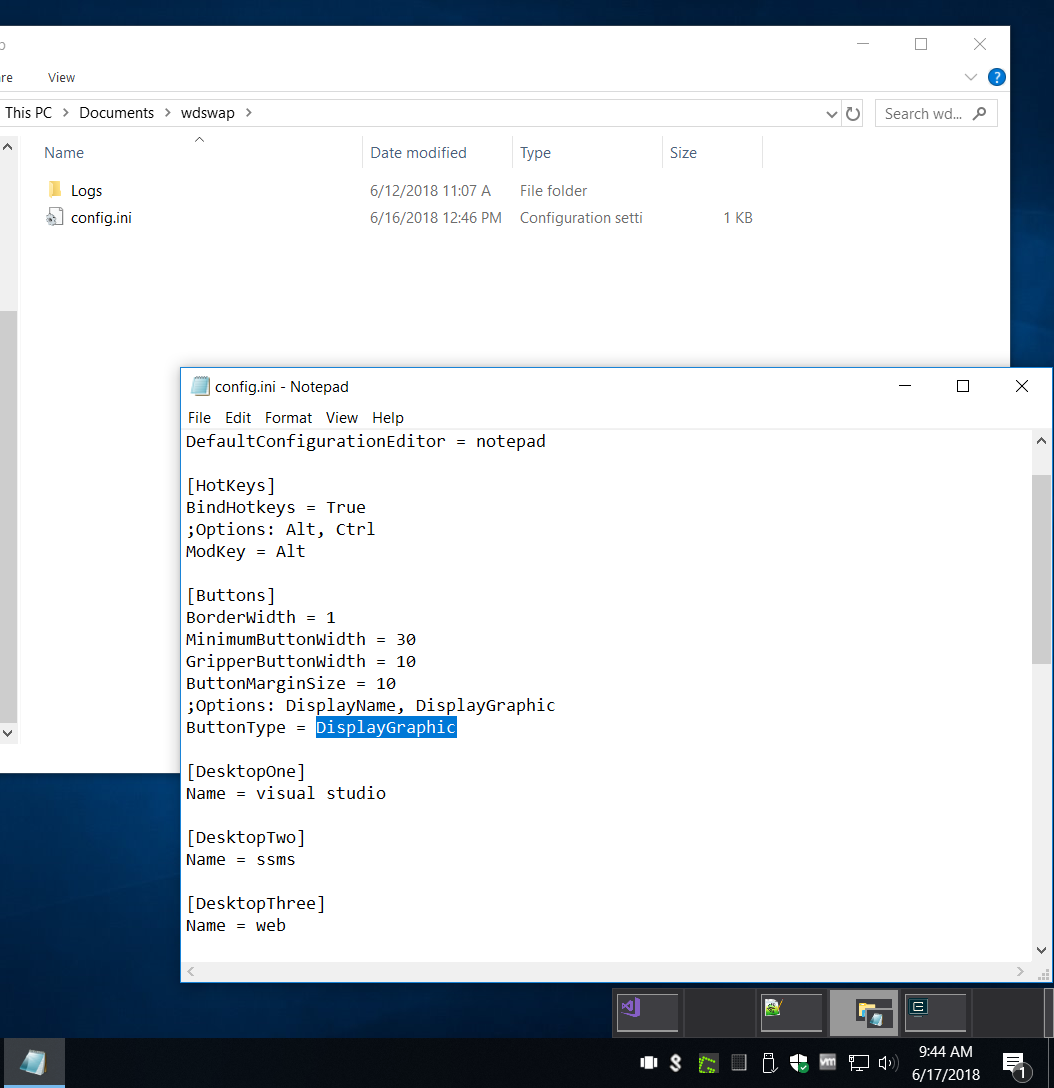Click Notepad vertical scrollbar thumb
Screen dimensions: 1054x1088
pos(1041,569)
